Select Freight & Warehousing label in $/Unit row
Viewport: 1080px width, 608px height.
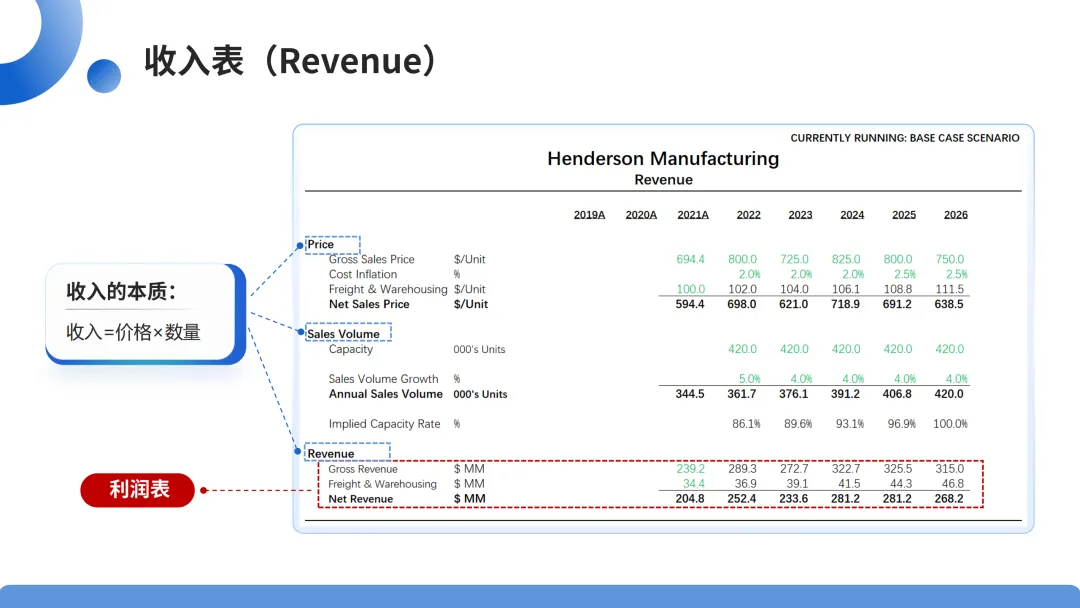tap(388, 289)
